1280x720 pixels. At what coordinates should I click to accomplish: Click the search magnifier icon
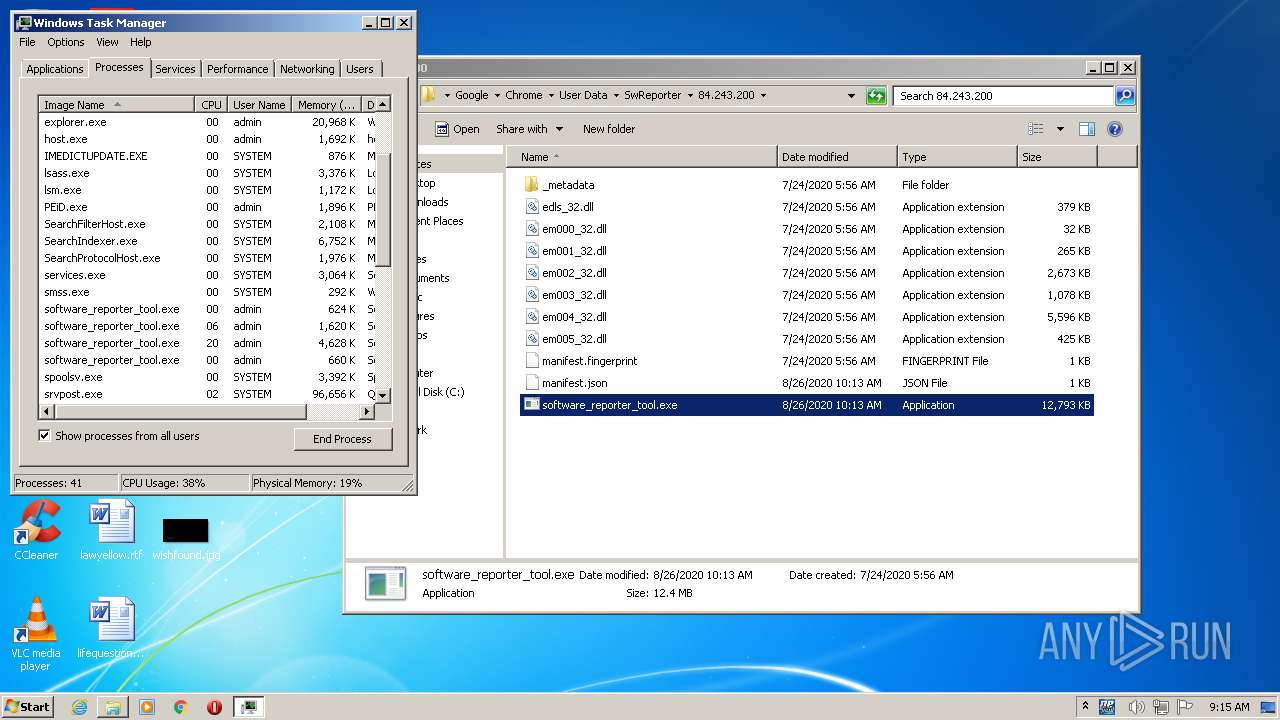pyautogui.click(x=1125, y=96)
